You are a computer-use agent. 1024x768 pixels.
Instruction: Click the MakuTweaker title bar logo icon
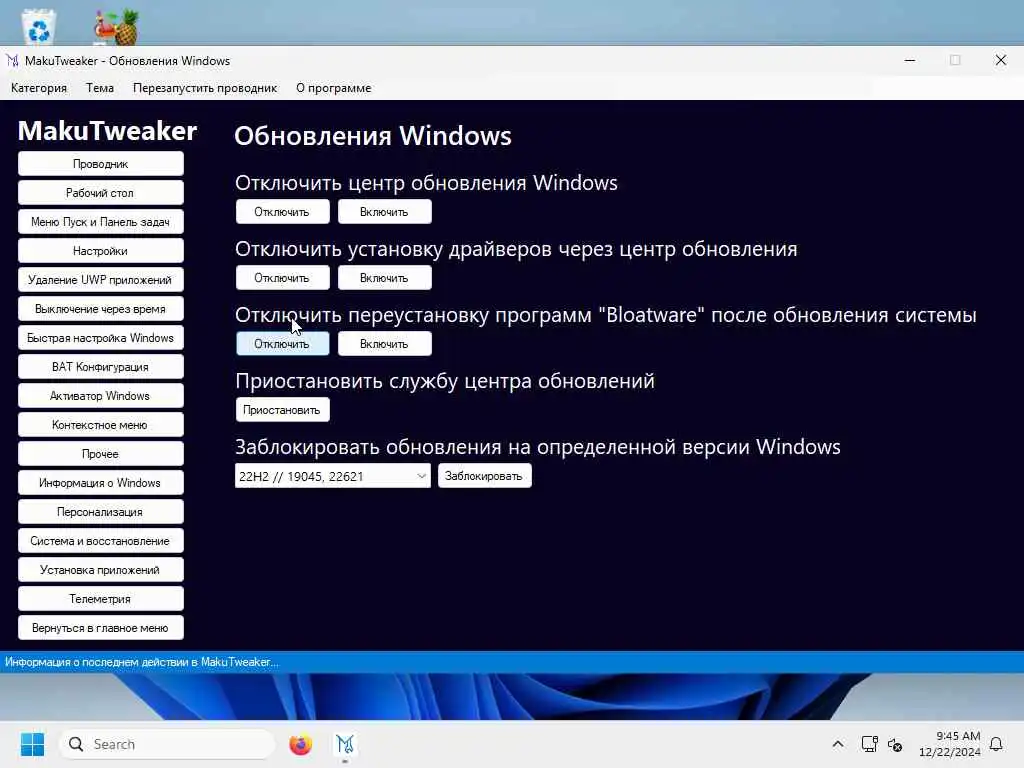click(x=12, y=61)
